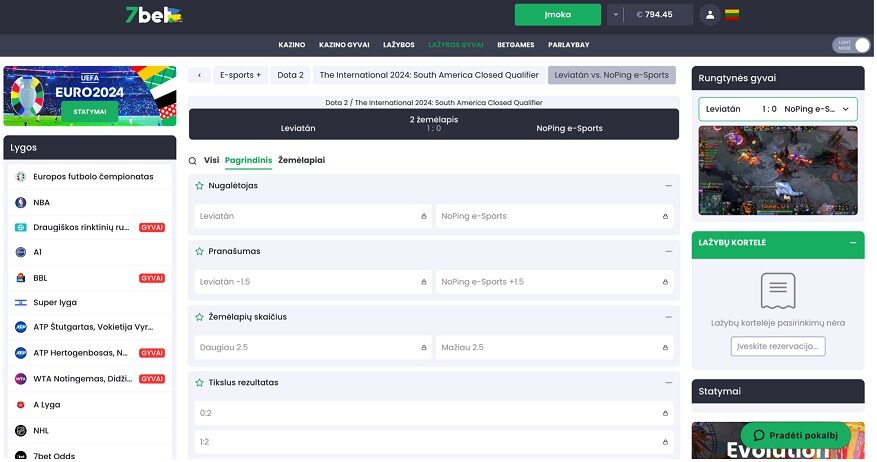The height and width of the screenshot is (462, 877).
Task: Click the NHL league icon
Action: 21,431
